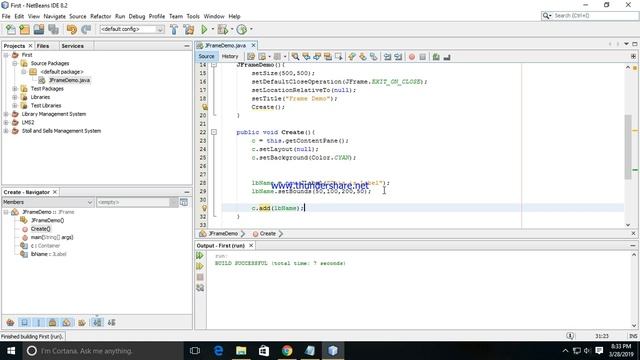Click the Comment editor toolbar icon
Screen dimensions: 640x360
coord(436,57)
